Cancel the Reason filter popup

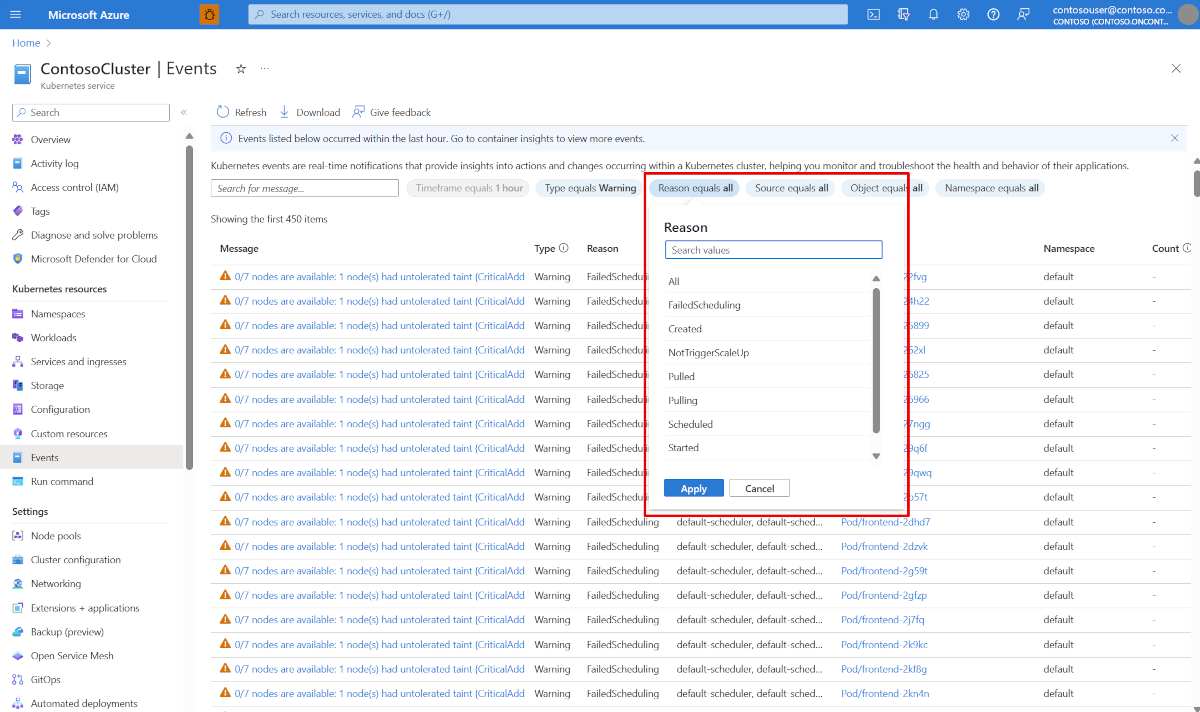(x=759, y=488)
